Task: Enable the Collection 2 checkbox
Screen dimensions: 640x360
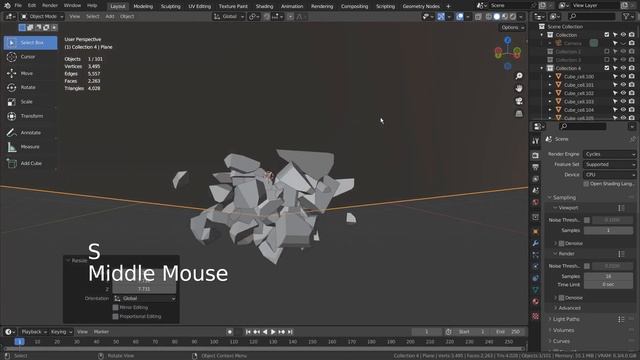Action: (x=607, y=51)
